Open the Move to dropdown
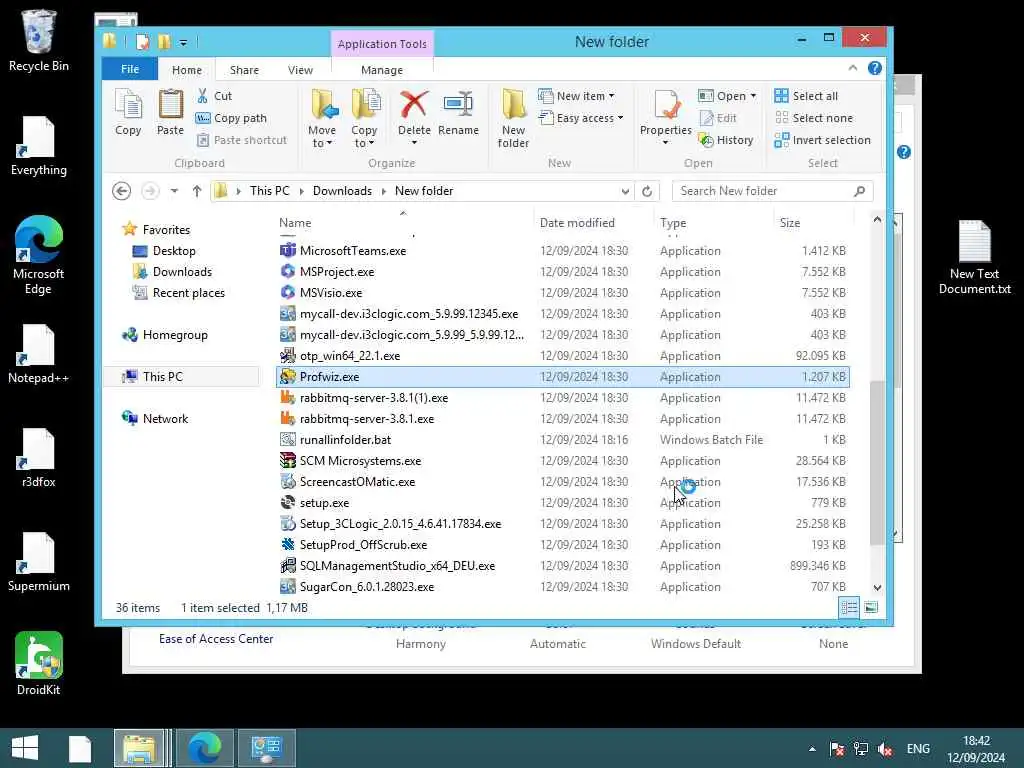 click(323, 136)
